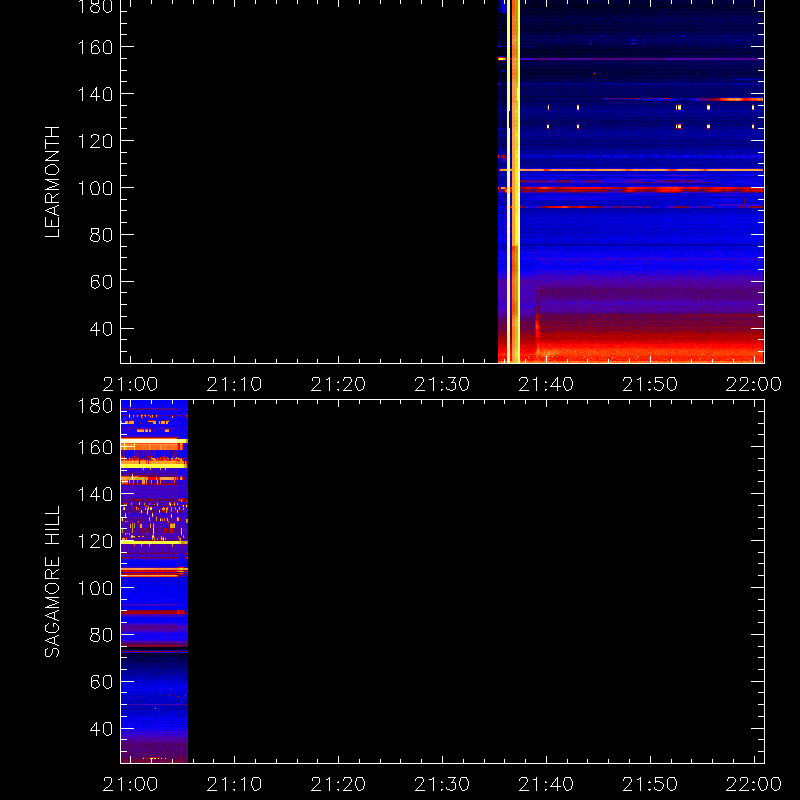Pick the 100 frequency label on SAGAMORE HILL plot
The width and height of the screenshot is (800, 800).
95,588
